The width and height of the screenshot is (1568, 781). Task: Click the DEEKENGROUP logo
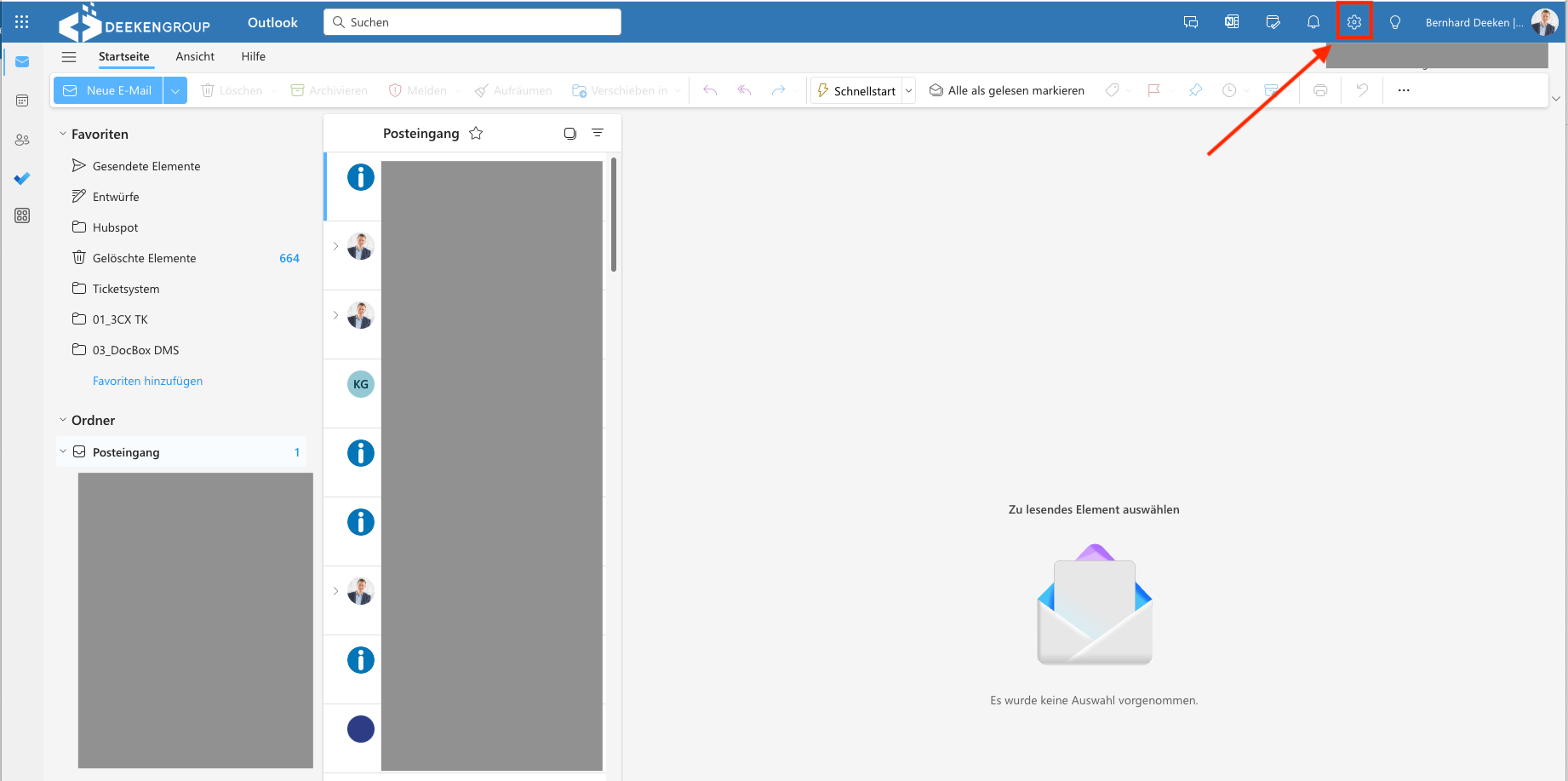point(134,23)
